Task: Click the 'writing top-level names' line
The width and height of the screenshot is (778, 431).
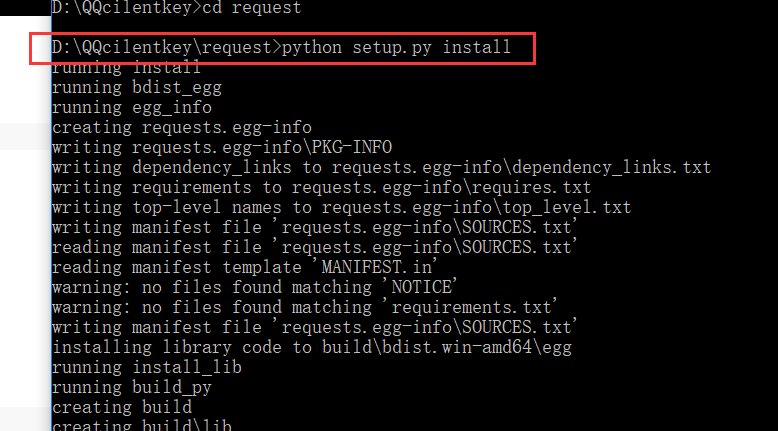Action: pos(341,207)
